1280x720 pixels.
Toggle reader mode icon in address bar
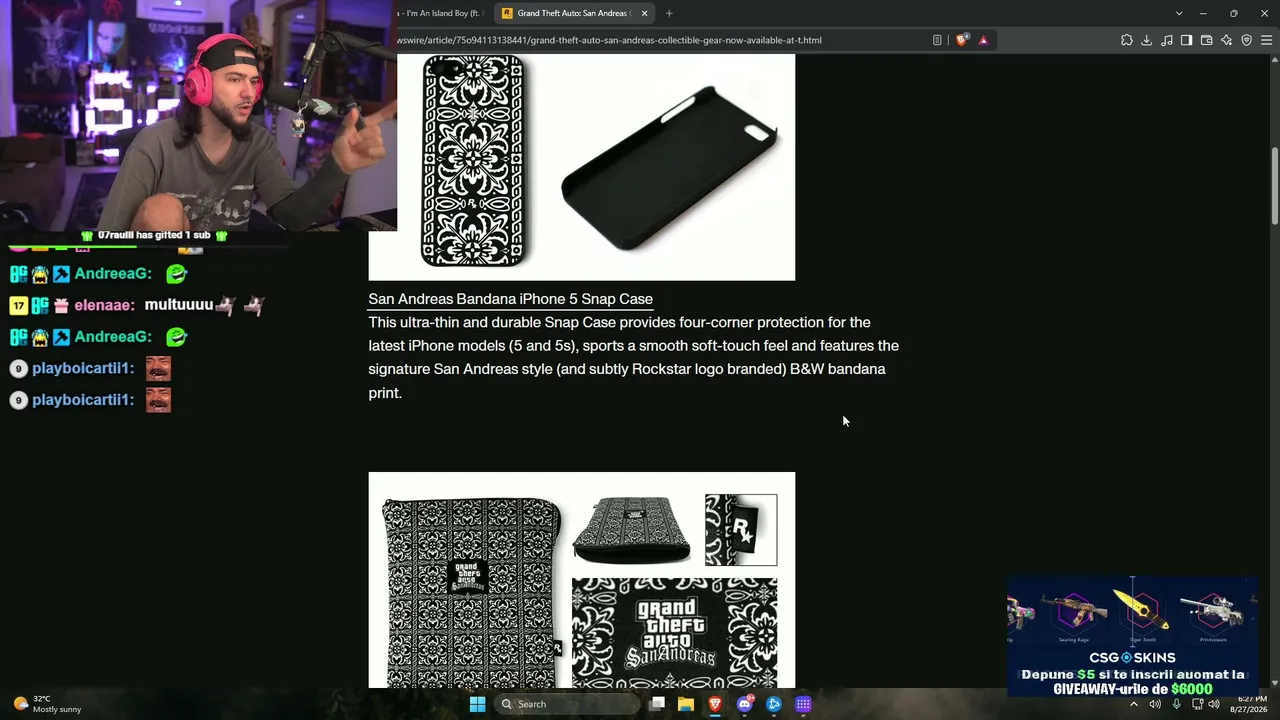(x=937, y=40)
